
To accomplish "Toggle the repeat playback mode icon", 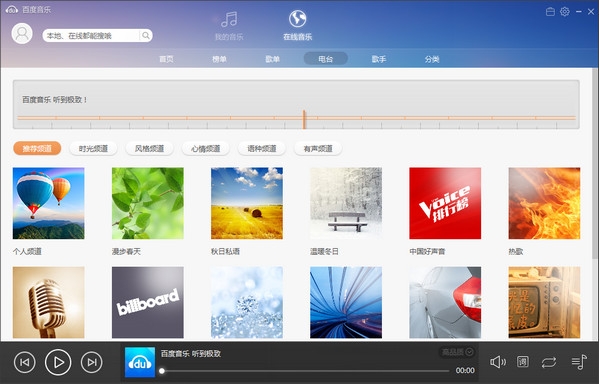I will pyautogui.click(x=549, y=362).
